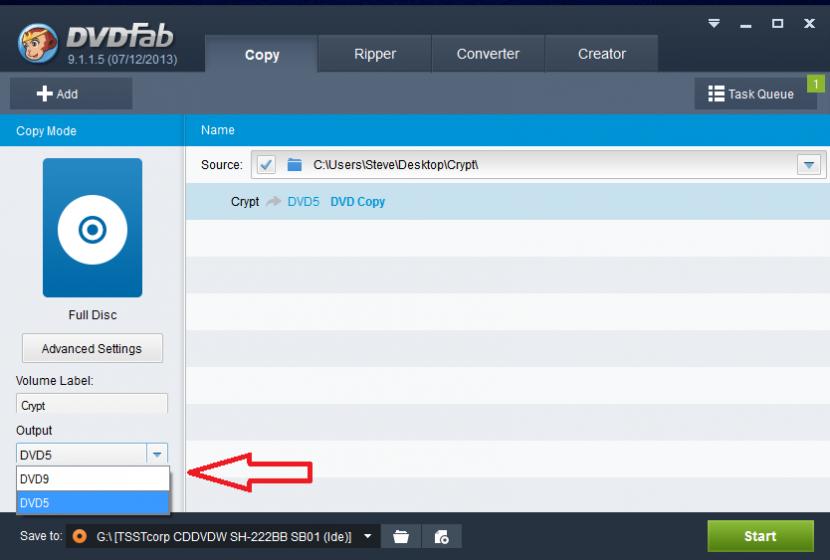Open output folder via folder icon
The image size is (830, 560).
click(401, 537)
